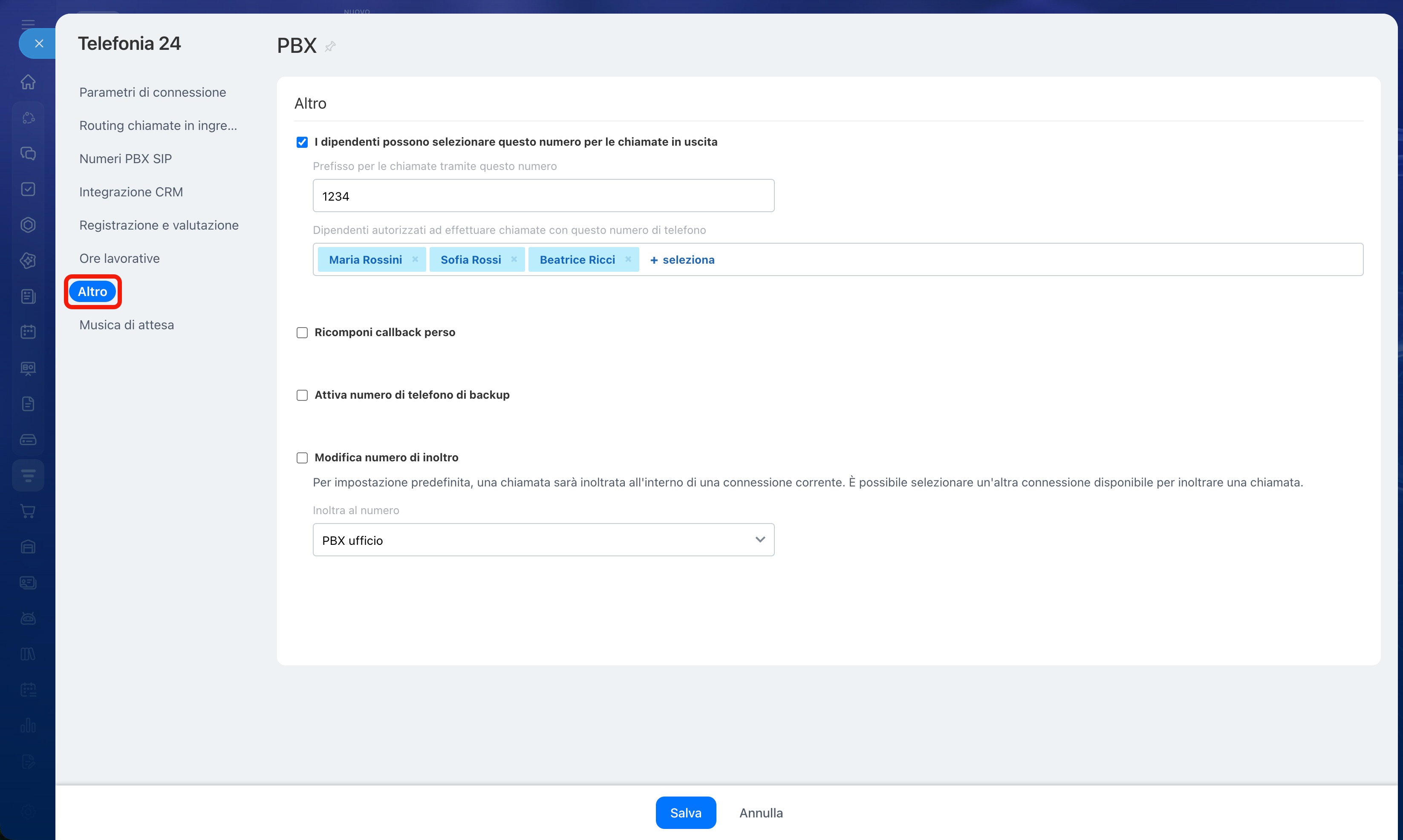Open the contact card icon in sidebar
Image resolution: width=1403 pixels, height=840 pixels.
(x=28, y=582)
